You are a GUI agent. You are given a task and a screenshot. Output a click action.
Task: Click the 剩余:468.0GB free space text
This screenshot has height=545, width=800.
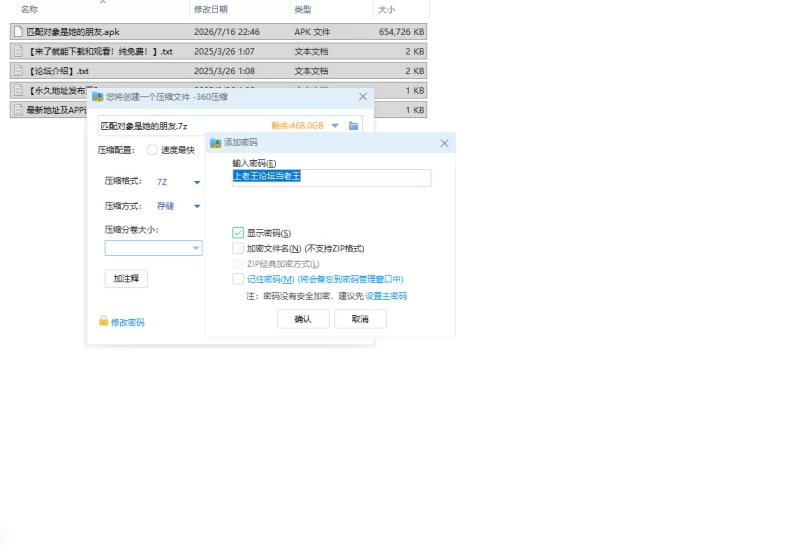297,126
